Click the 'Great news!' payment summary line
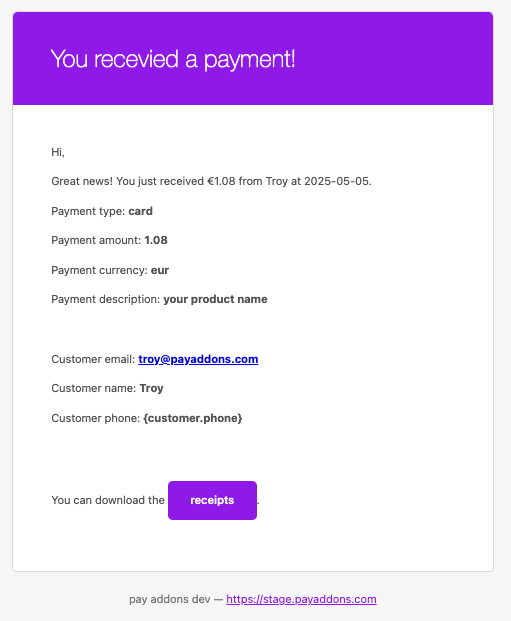The height and width of the screenshot is (621, 511). [x=211, y=181]
